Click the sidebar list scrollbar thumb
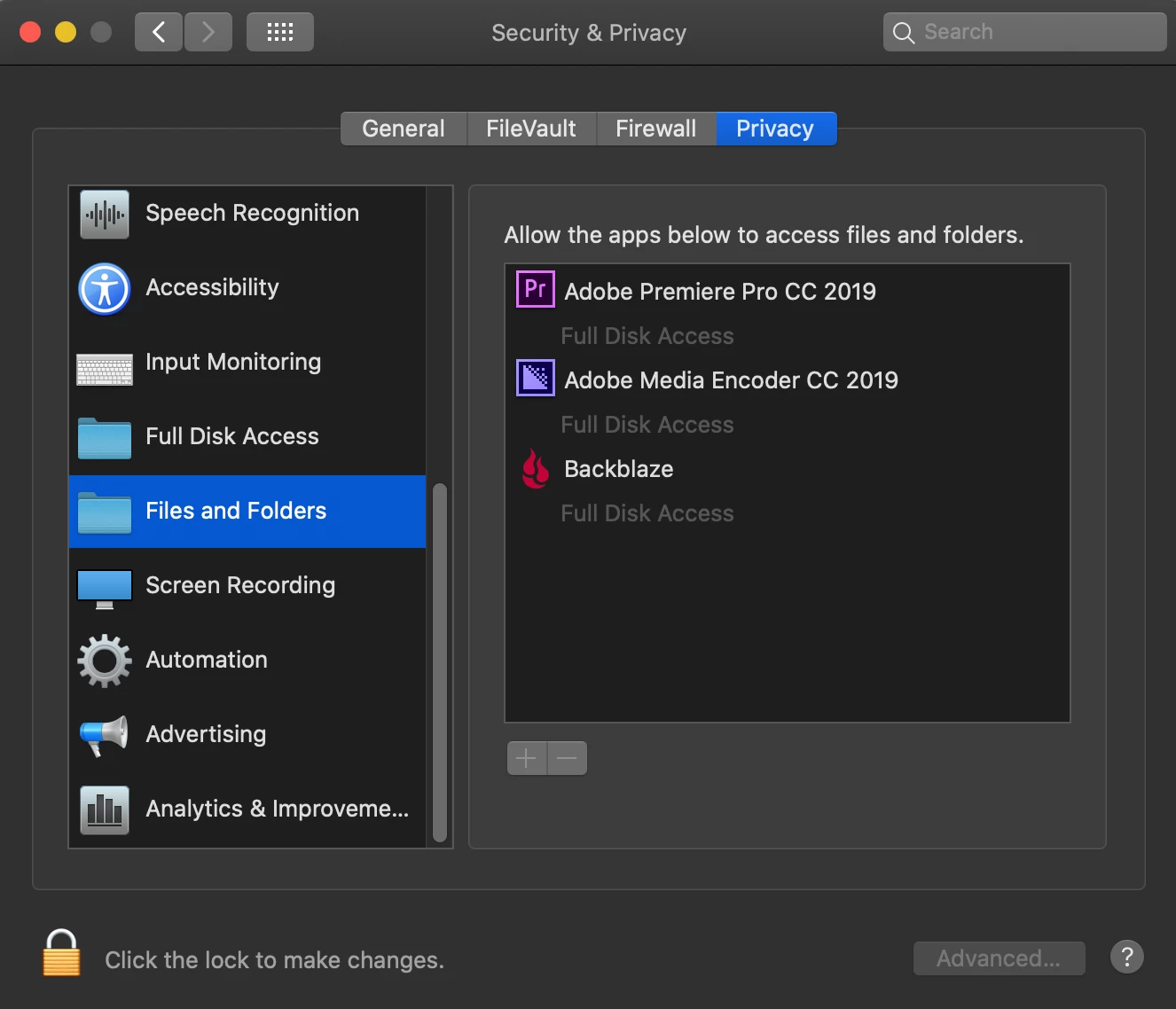1176x1009 pixels. (x=440, y=662)
